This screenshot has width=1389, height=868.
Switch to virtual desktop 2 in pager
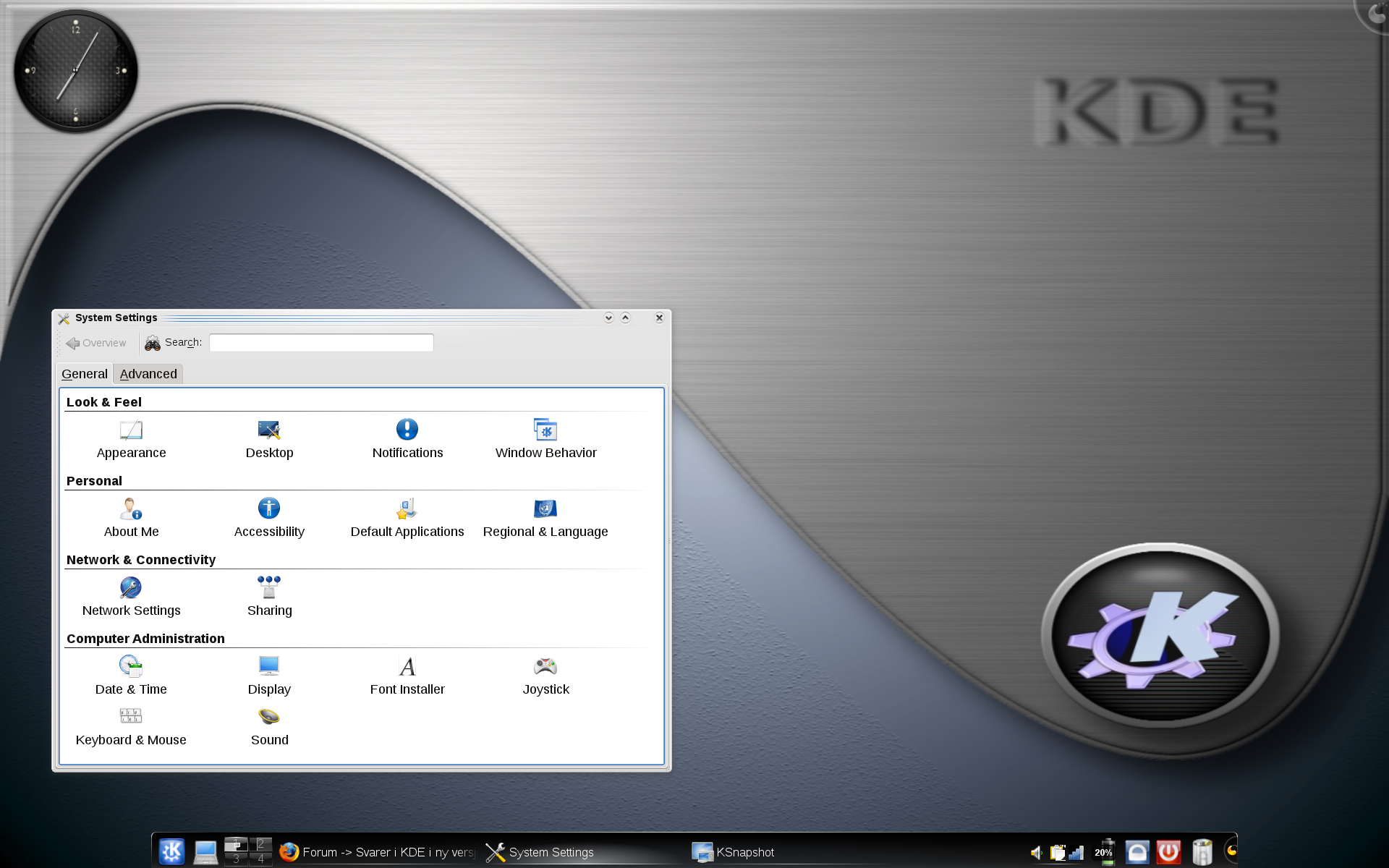[260, 844]
